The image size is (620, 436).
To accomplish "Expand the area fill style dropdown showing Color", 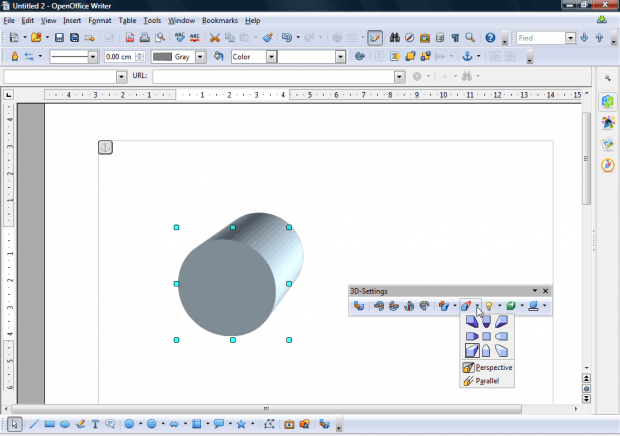I will (270, 57).
